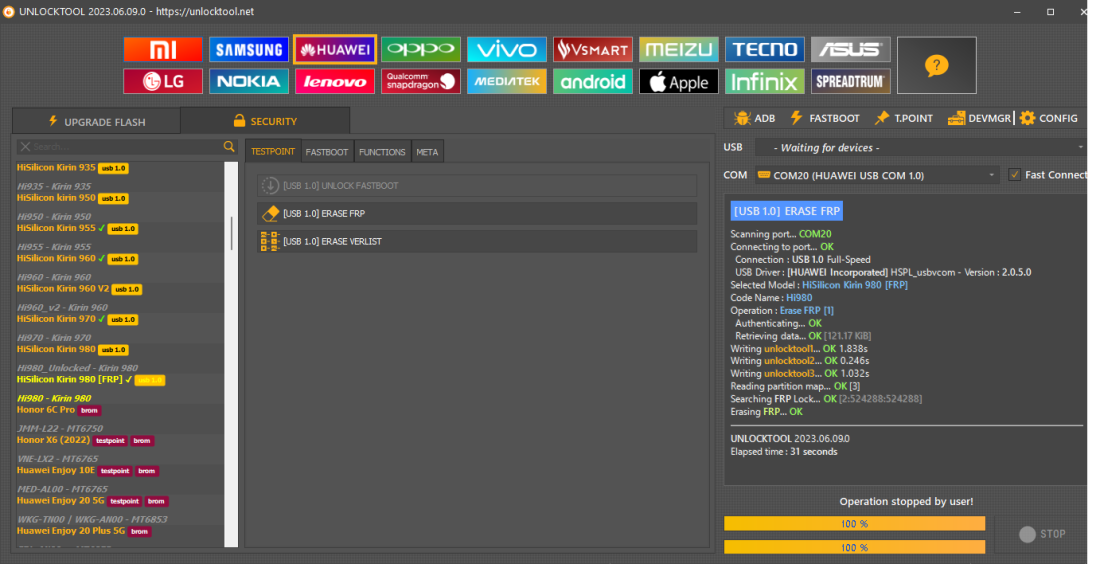Choose the Samsung brand tile
This screenshot has width=1100, height=564.
[248, 50]
